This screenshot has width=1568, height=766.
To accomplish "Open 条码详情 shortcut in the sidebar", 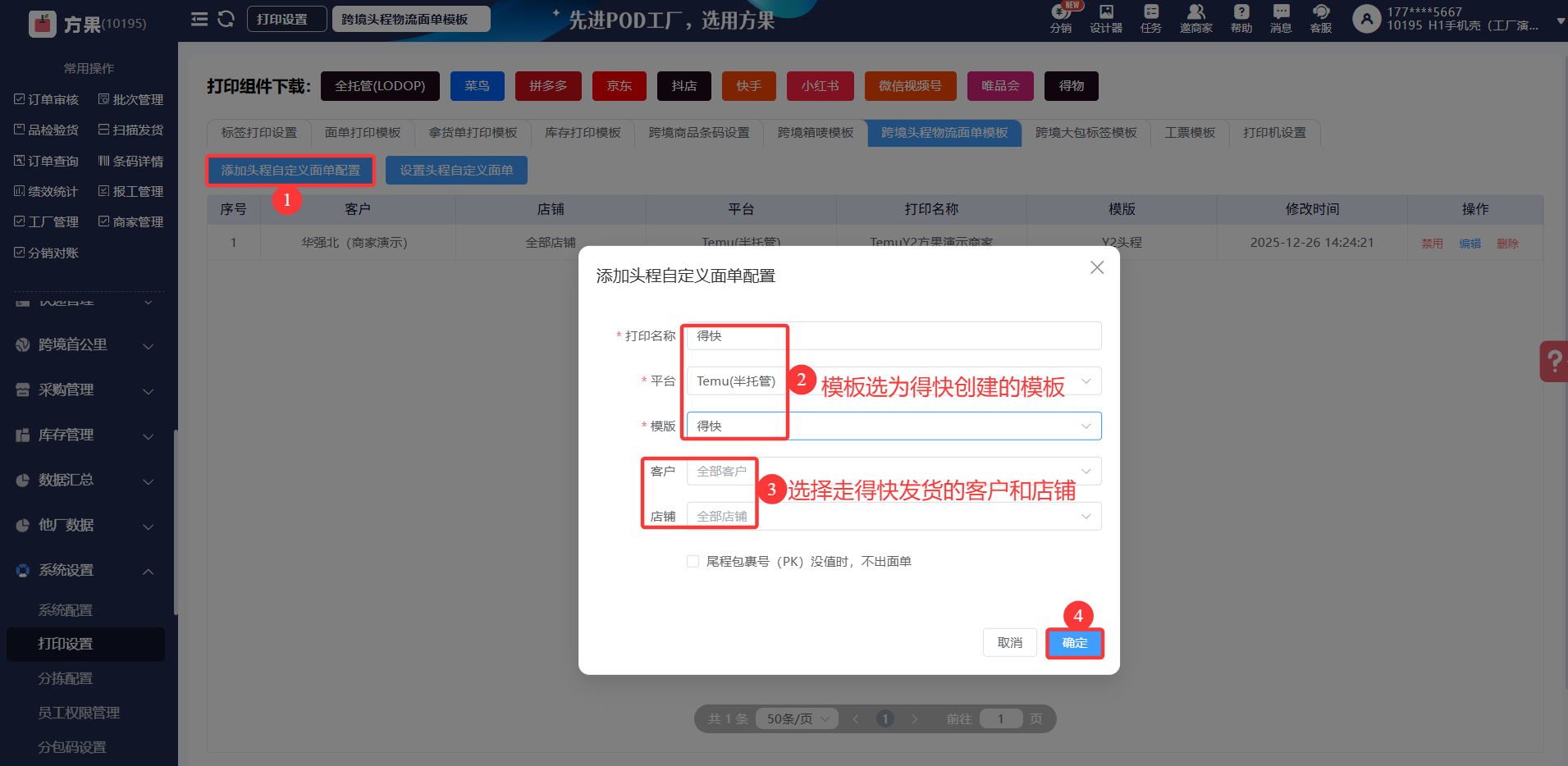I will coord(131,161).
